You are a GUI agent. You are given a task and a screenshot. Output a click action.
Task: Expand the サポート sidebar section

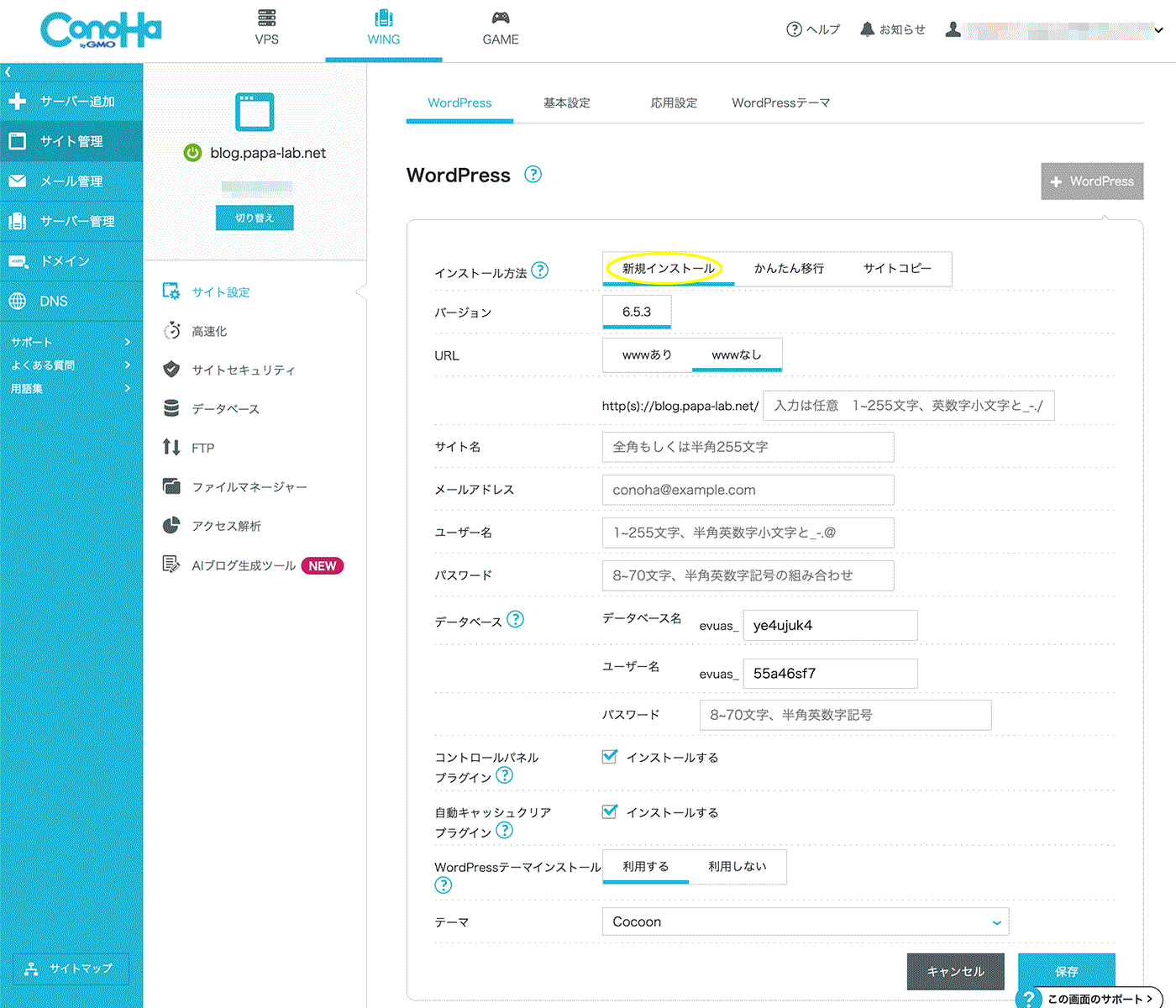[x=71, y=342]
